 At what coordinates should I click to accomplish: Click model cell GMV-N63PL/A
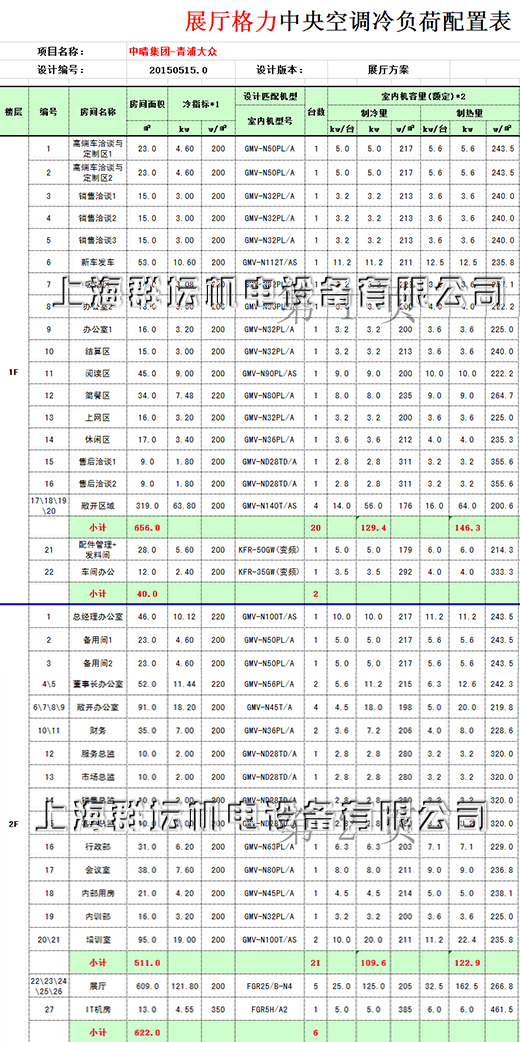(270, 846)
